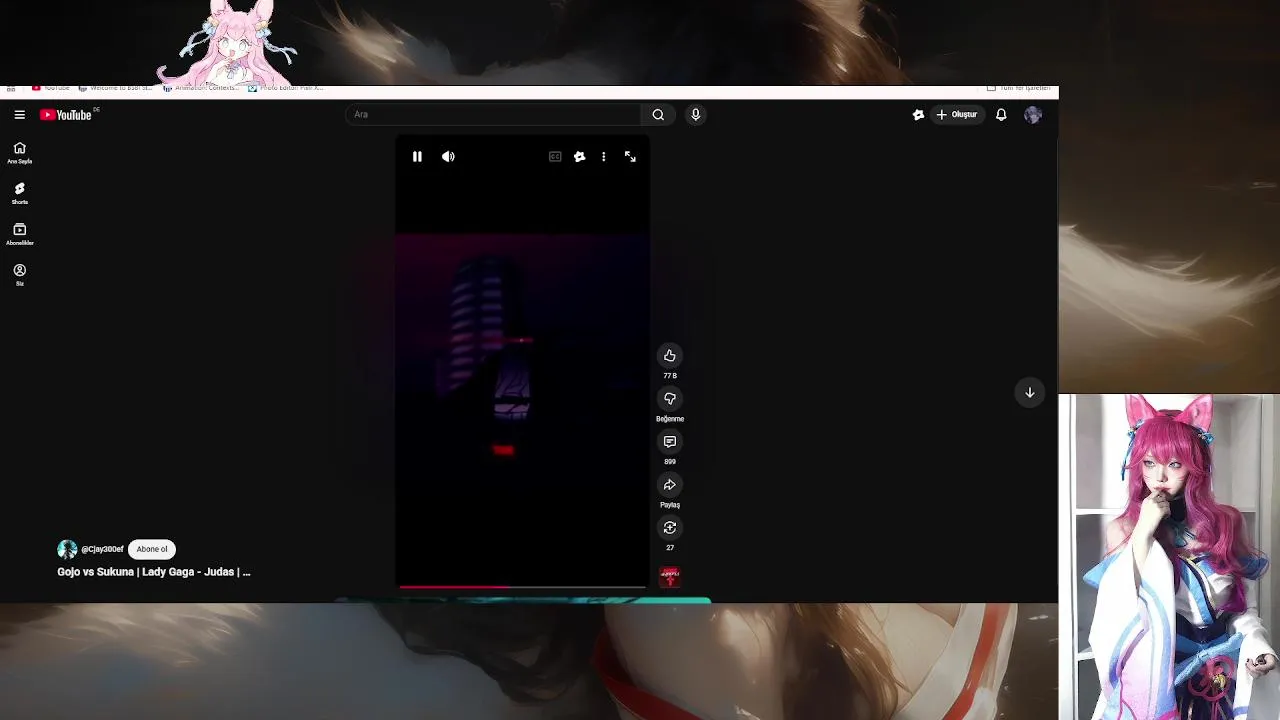Open the Animation Contexts bookmark
Screen dimensions: 1280x720
[x=200, y=88]
